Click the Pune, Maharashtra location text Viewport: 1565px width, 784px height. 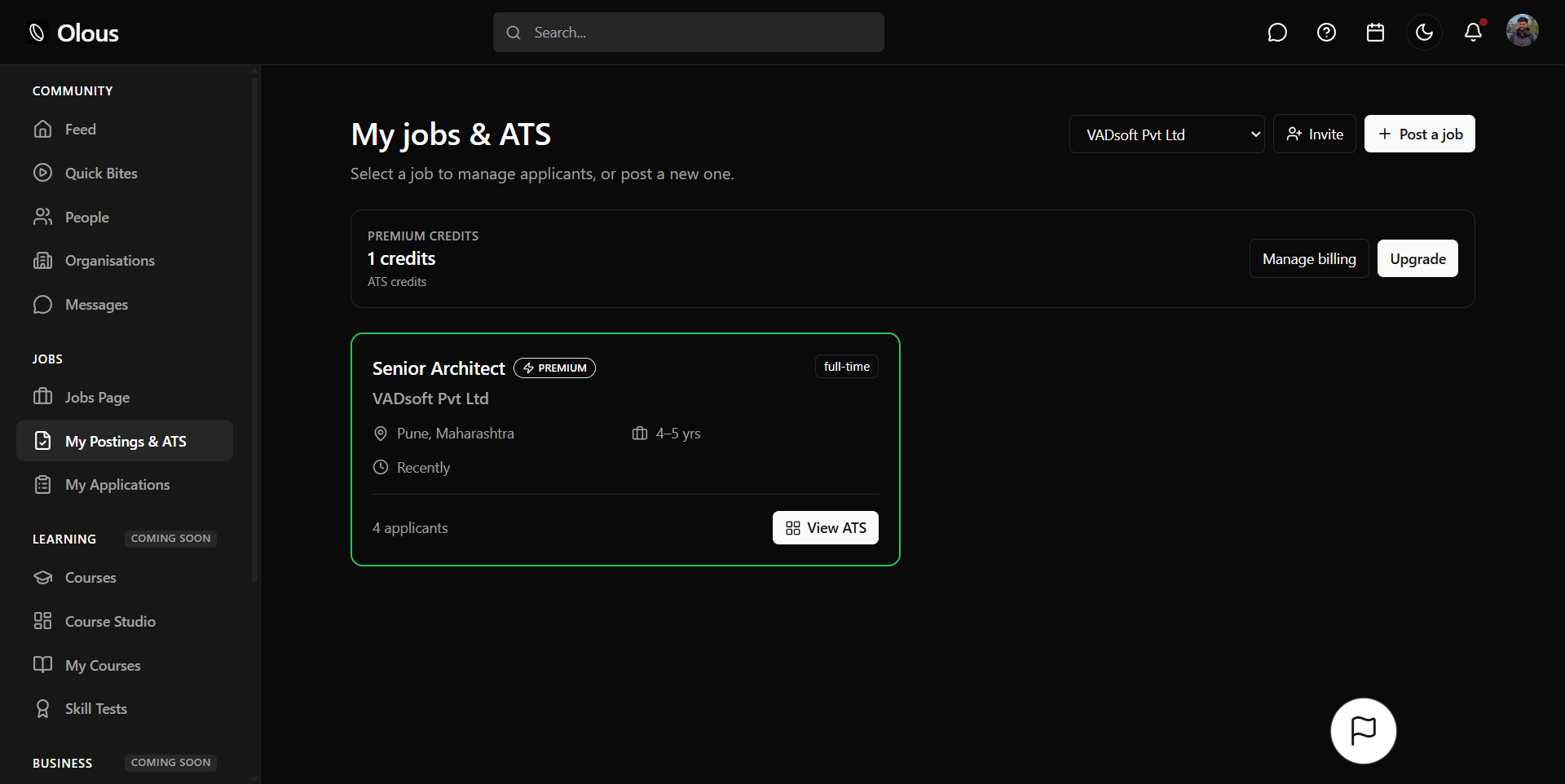click(455, 434)
